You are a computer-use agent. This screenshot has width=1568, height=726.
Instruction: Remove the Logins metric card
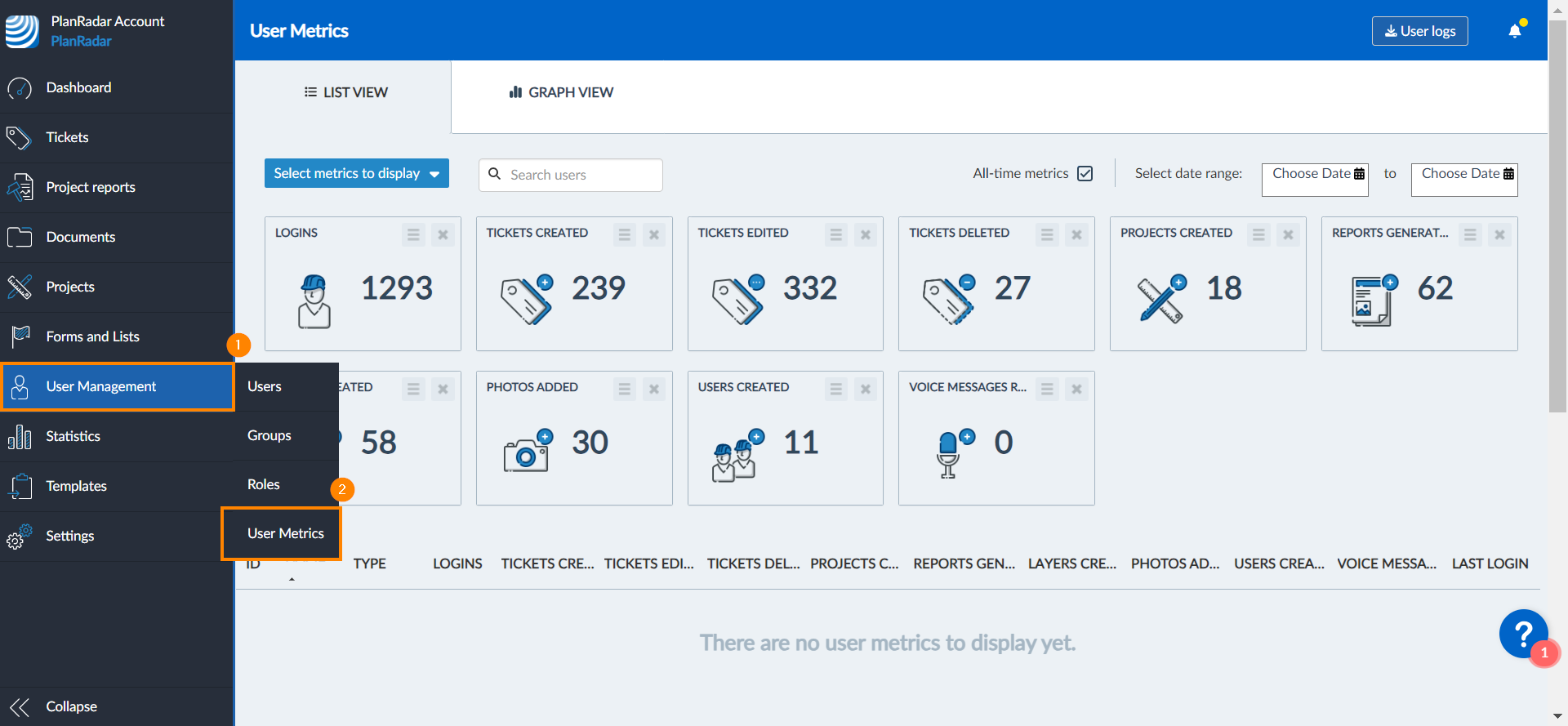tap(443, 235)
